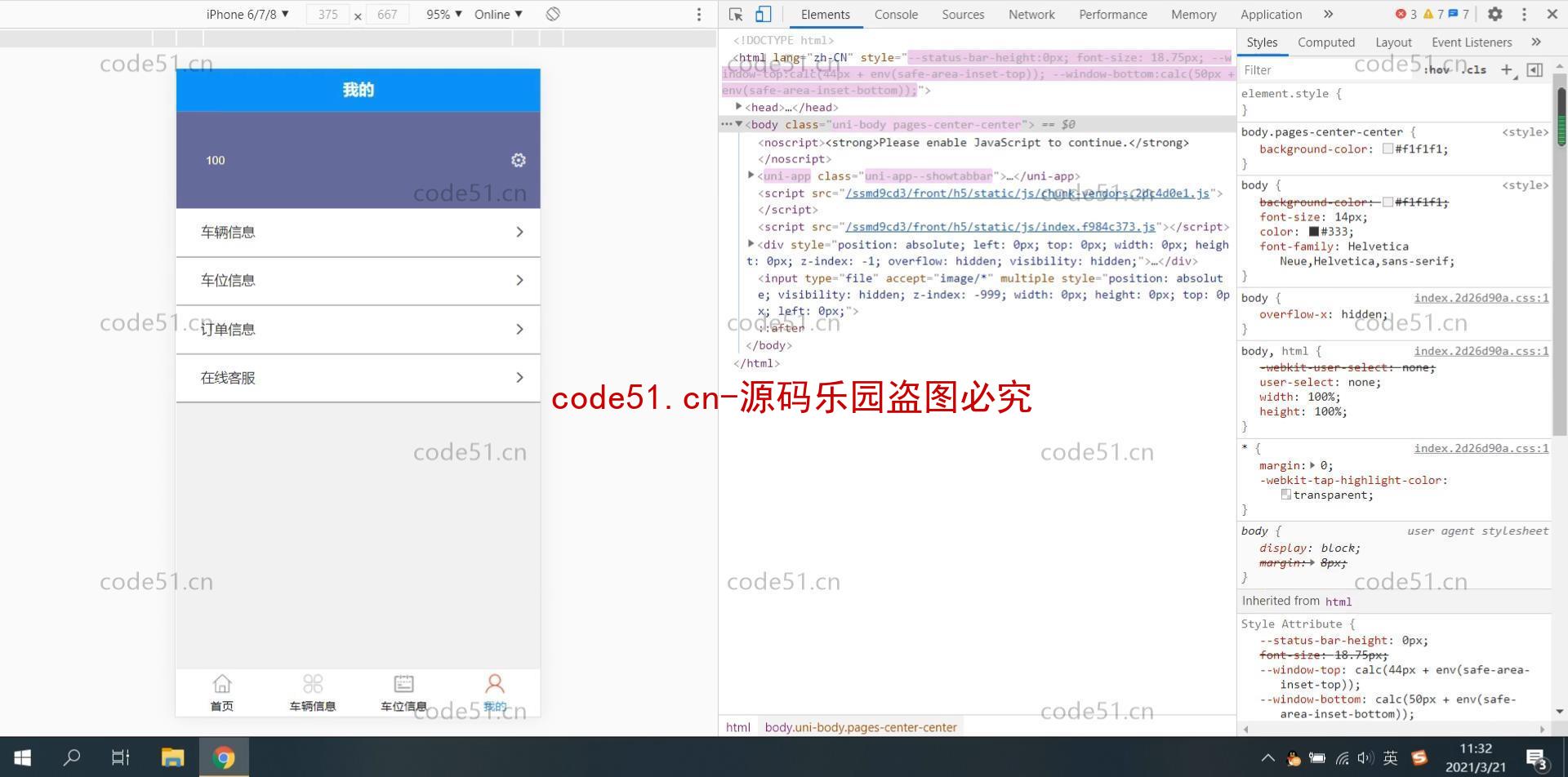The image size is (1568, 777).
Task: Open device toolbar more options menu
Action: point(699,15)
